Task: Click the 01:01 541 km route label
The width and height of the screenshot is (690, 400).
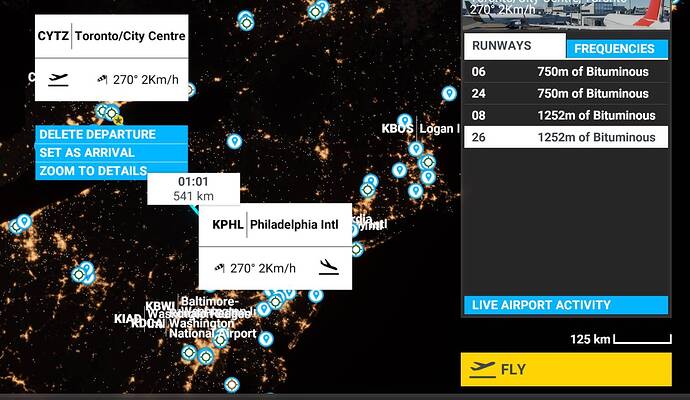Action: 194,189
